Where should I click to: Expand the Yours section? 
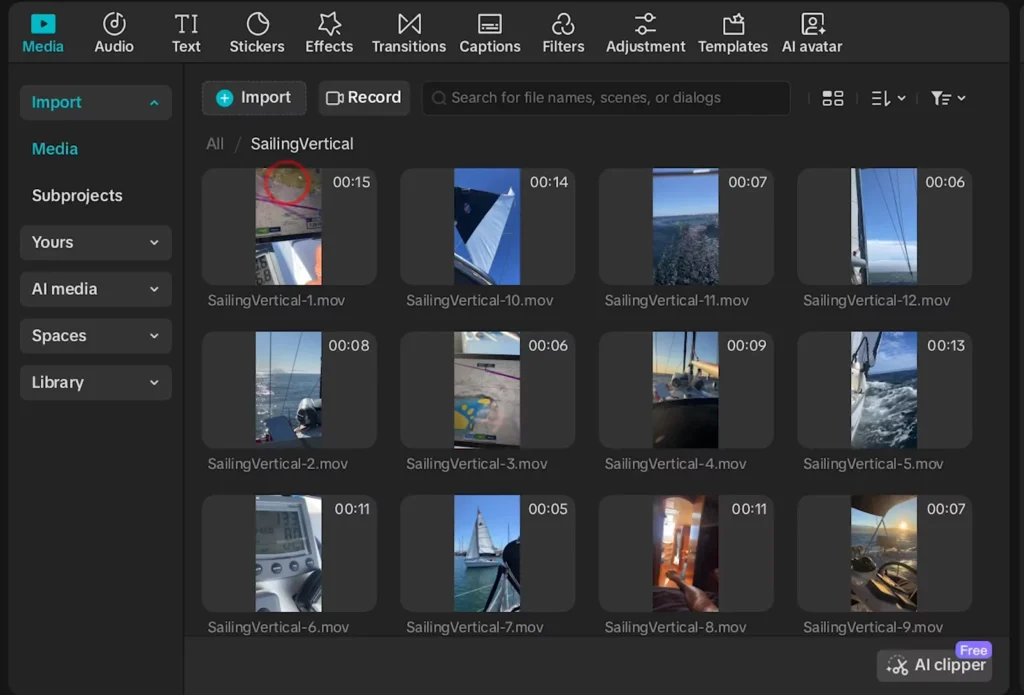(95, 242)
